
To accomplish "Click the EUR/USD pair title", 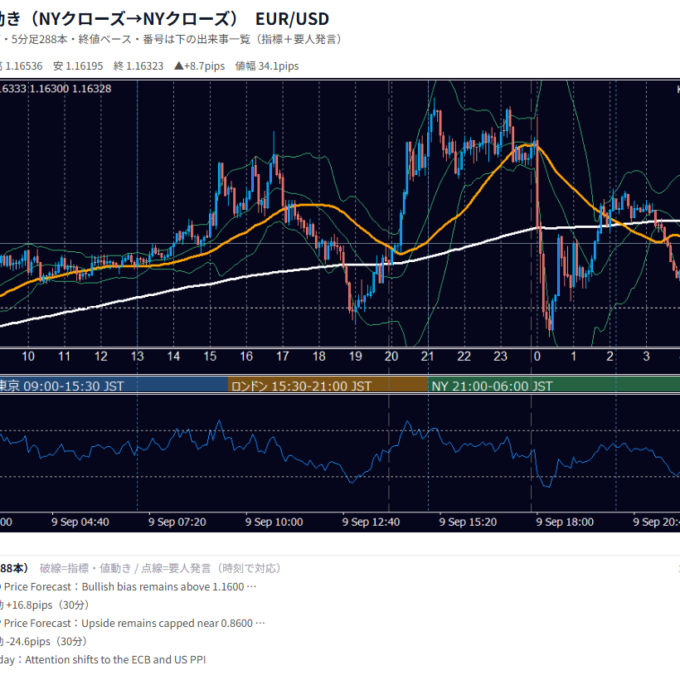I will 292,19.
